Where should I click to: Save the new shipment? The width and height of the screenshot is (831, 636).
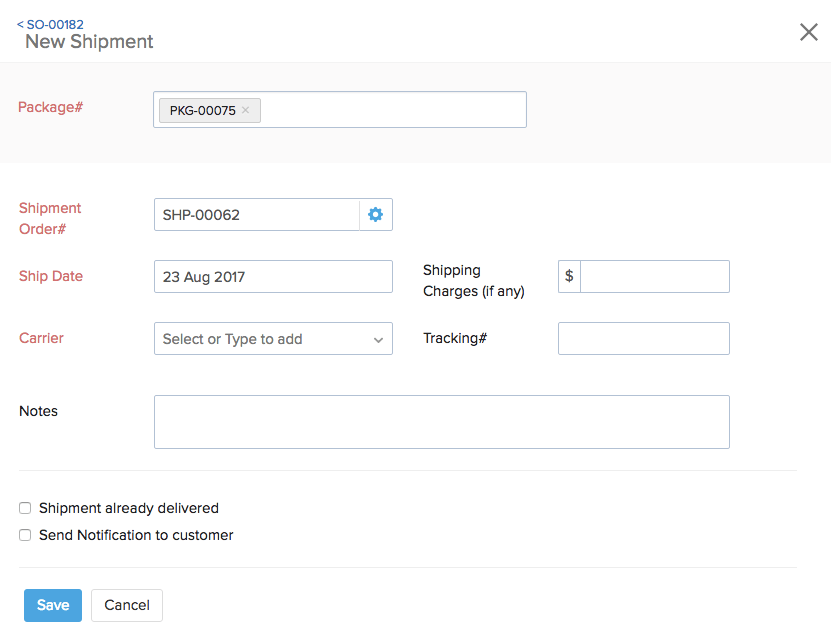[53, 605]
